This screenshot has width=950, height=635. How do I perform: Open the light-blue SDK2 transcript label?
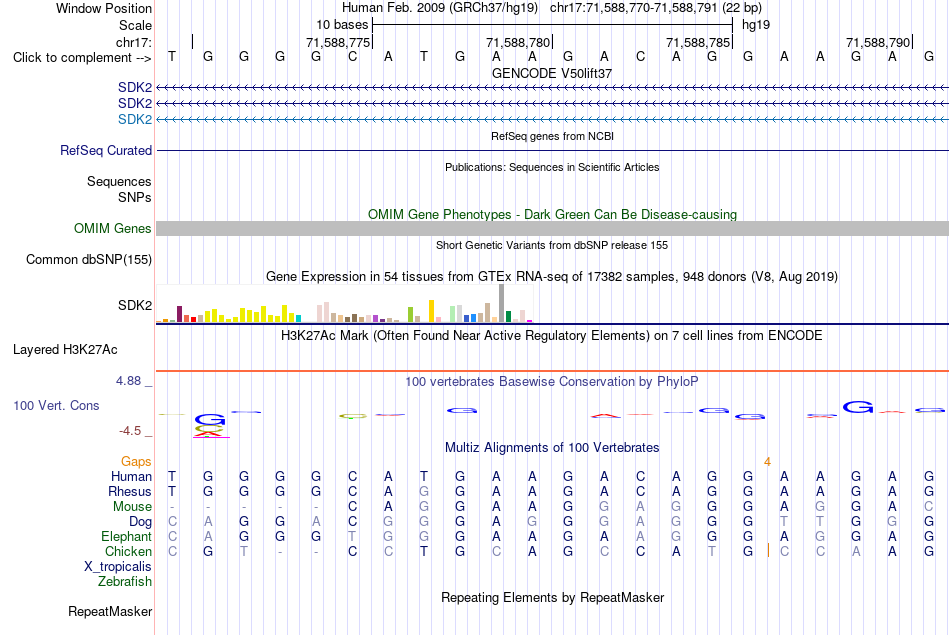click(135, 119)
